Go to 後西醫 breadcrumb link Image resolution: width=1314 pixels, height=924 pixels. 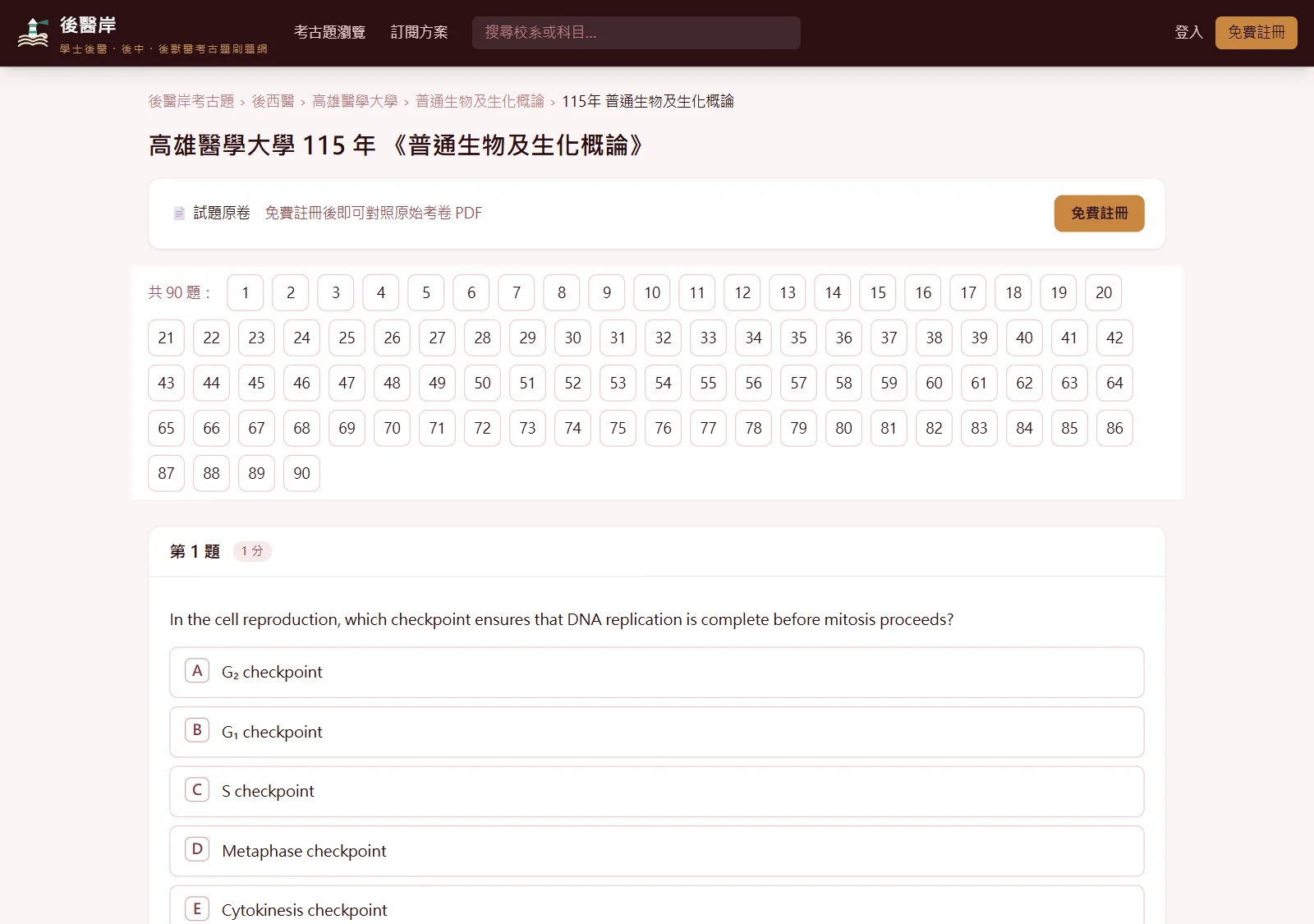pyautogui.click(x=273, y=101)
